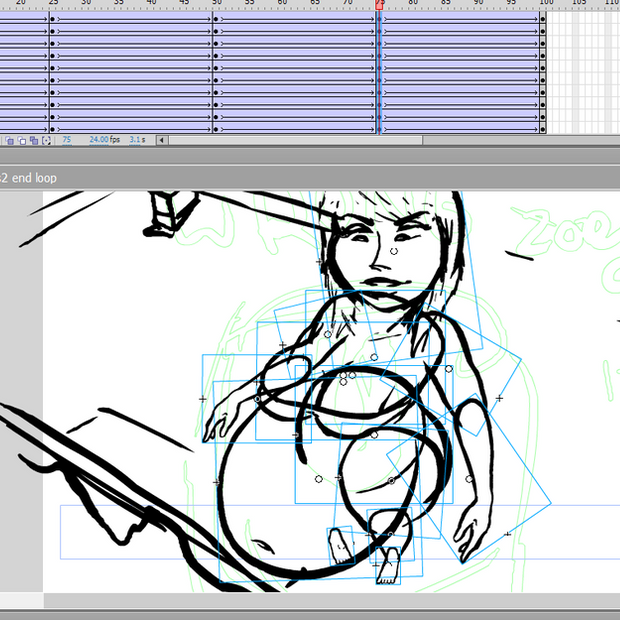Screen dimensions: 620x620
Task: Select the top layer keyframe at frame 25
Action: [53, 19]
